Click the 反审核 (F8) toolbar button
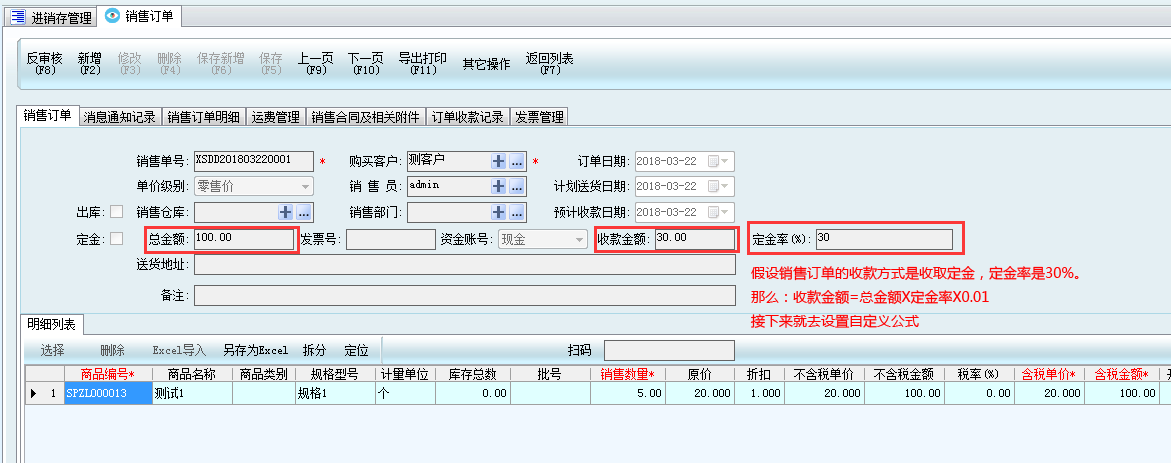Screen dimensions: 1171x463 [x=45, y=64]
